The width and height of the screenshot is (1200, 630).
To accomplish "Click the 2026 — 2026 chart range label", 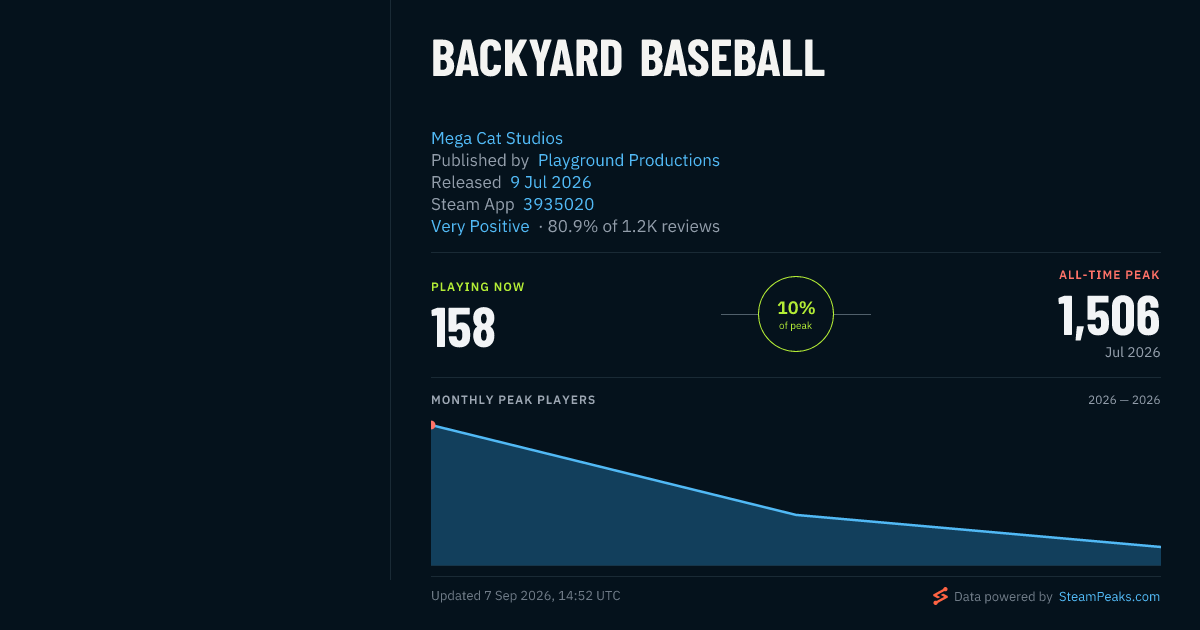I will point(1124,400).
